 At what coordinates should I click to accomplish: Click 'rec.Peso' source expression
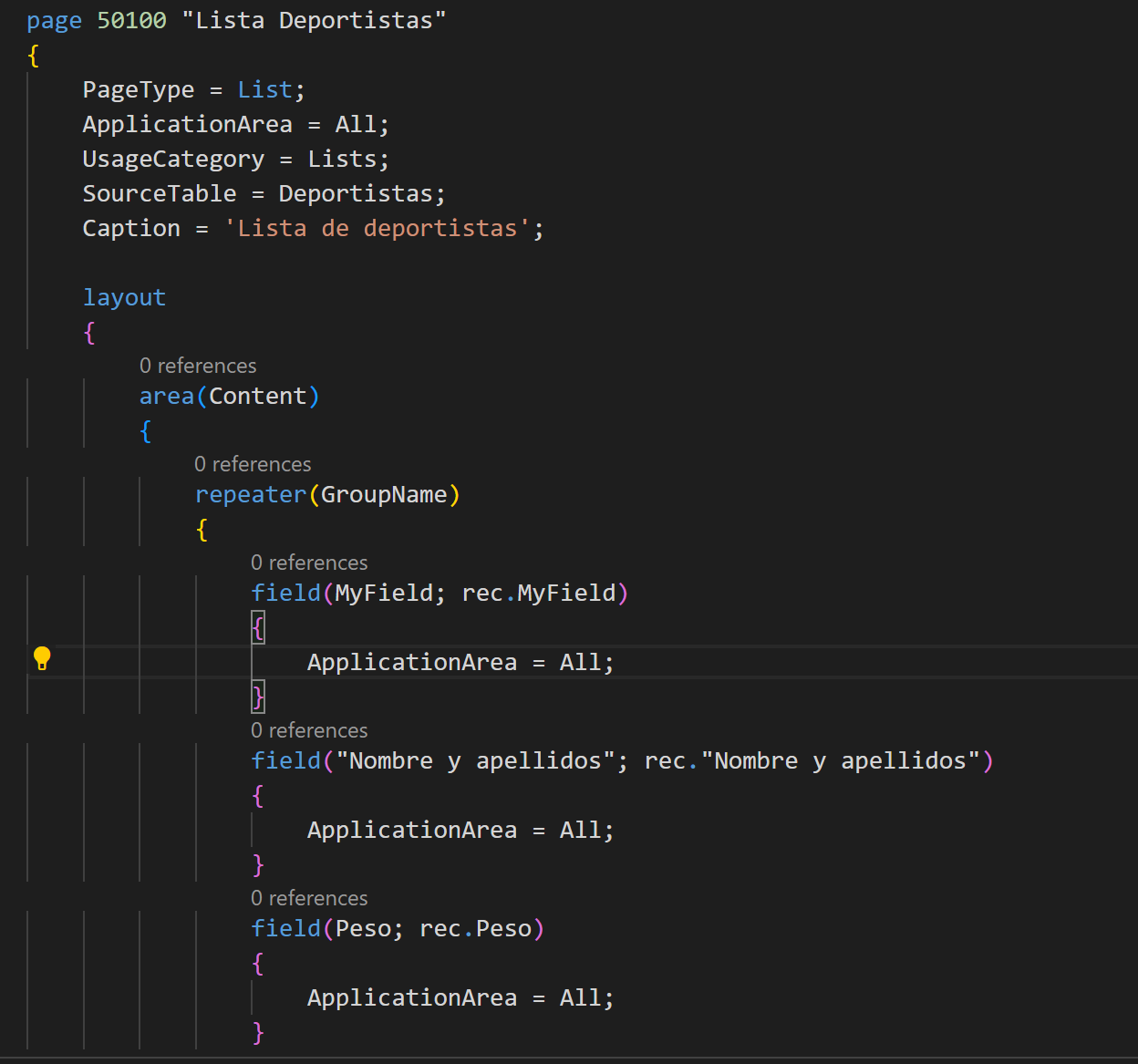tap(475, 928)
